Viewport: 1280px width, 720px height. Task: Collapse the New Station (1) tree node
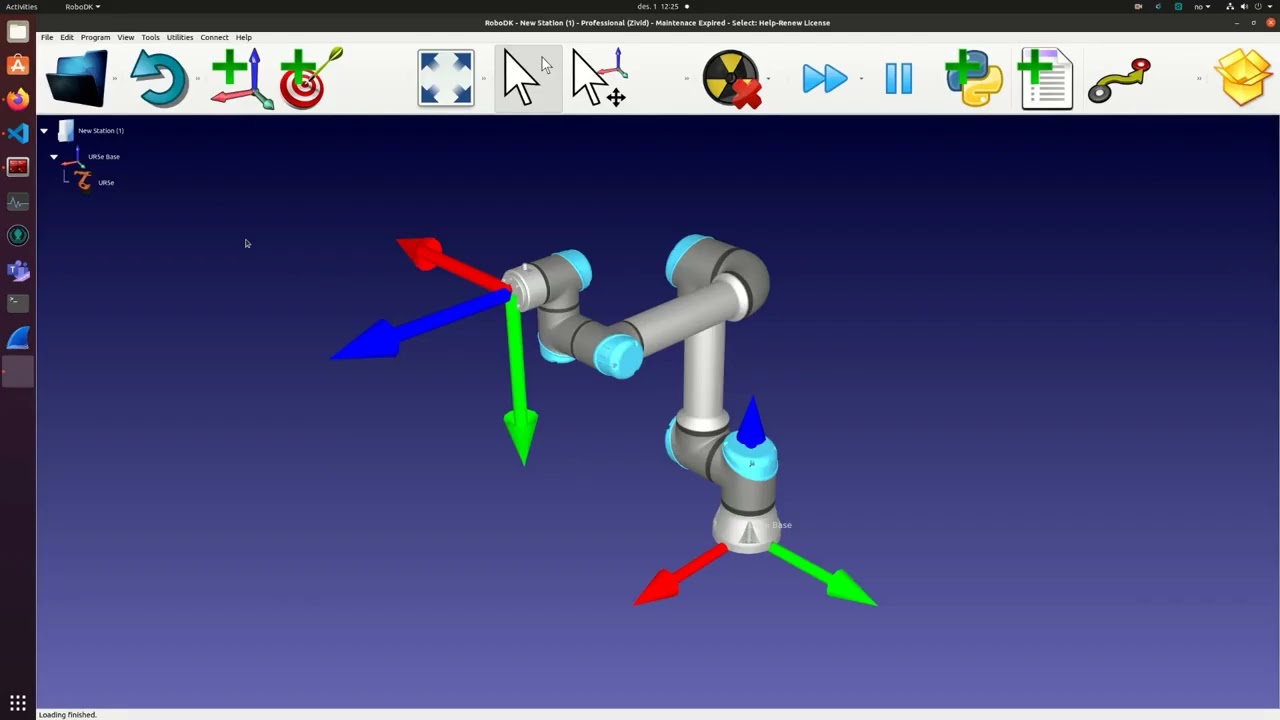44,131
